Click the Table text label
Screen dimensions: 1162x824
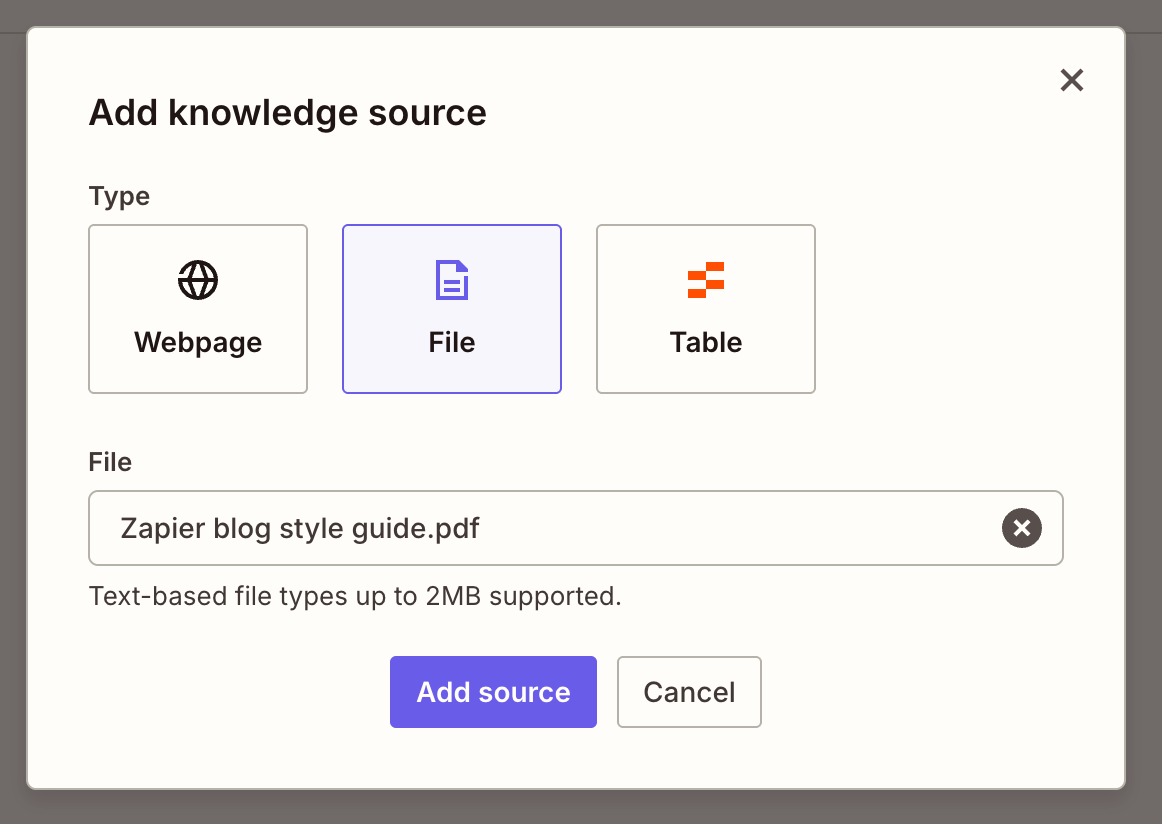point(706,342)
